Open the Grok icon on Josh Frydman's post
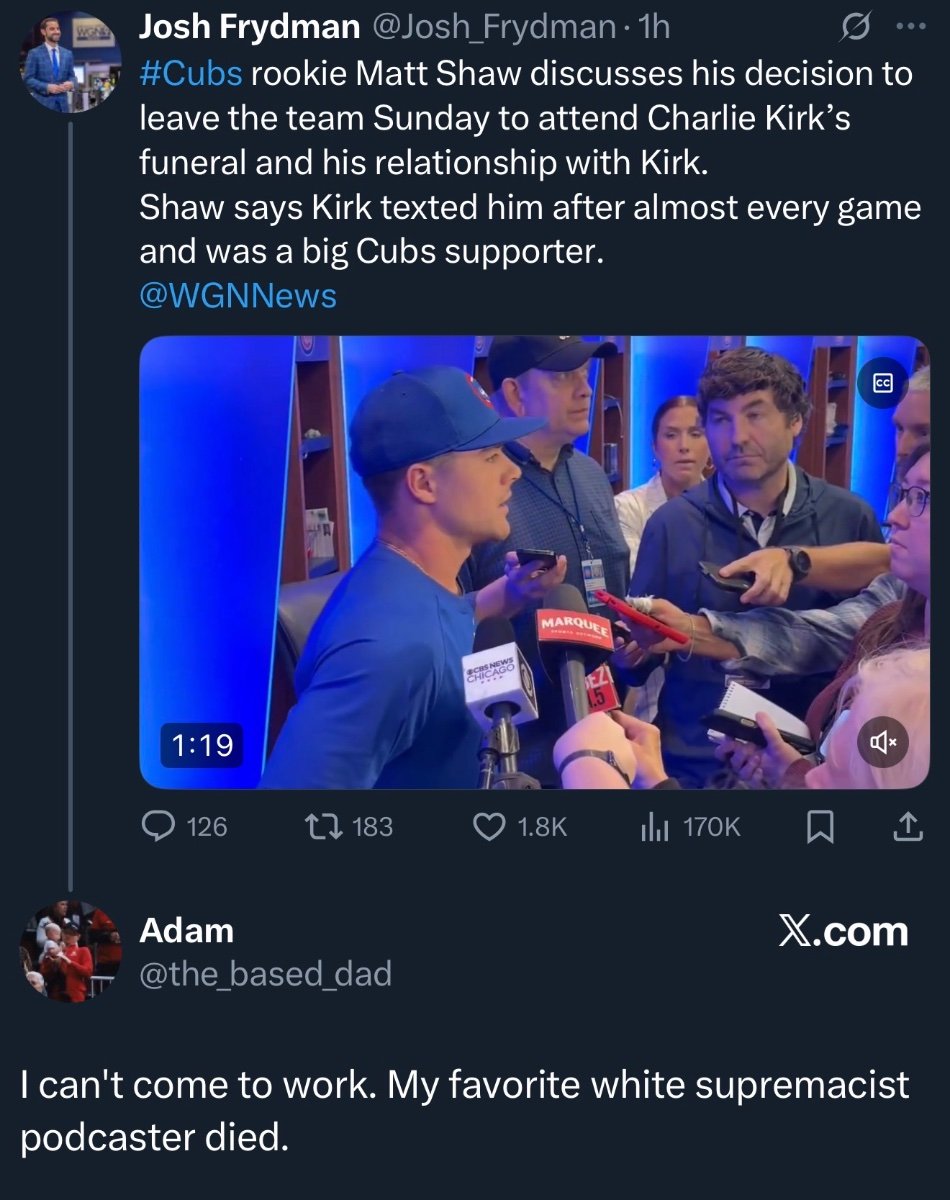This screenshot has width=950, height=1200. coord(853,27)
